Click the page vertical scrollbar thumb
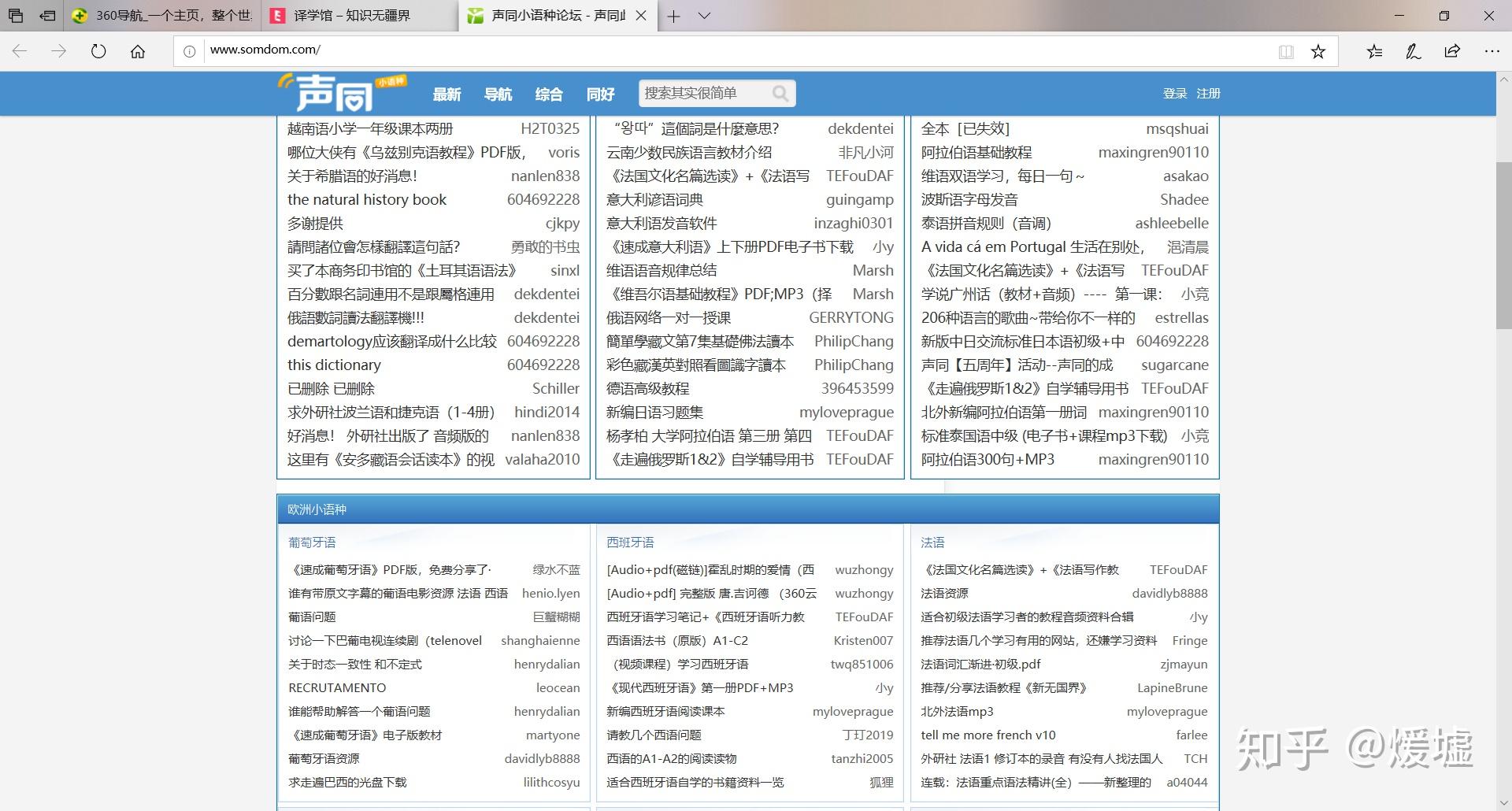 [1504, 244]
